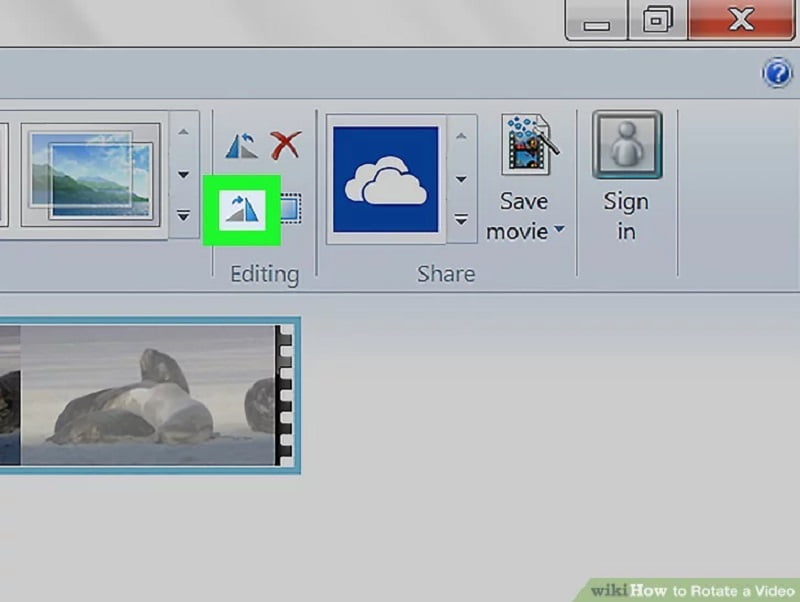Share the movie to OneDrive
The height and width of the screenshot is (602, 800).
pyautogui.click(x=386, y=179)
